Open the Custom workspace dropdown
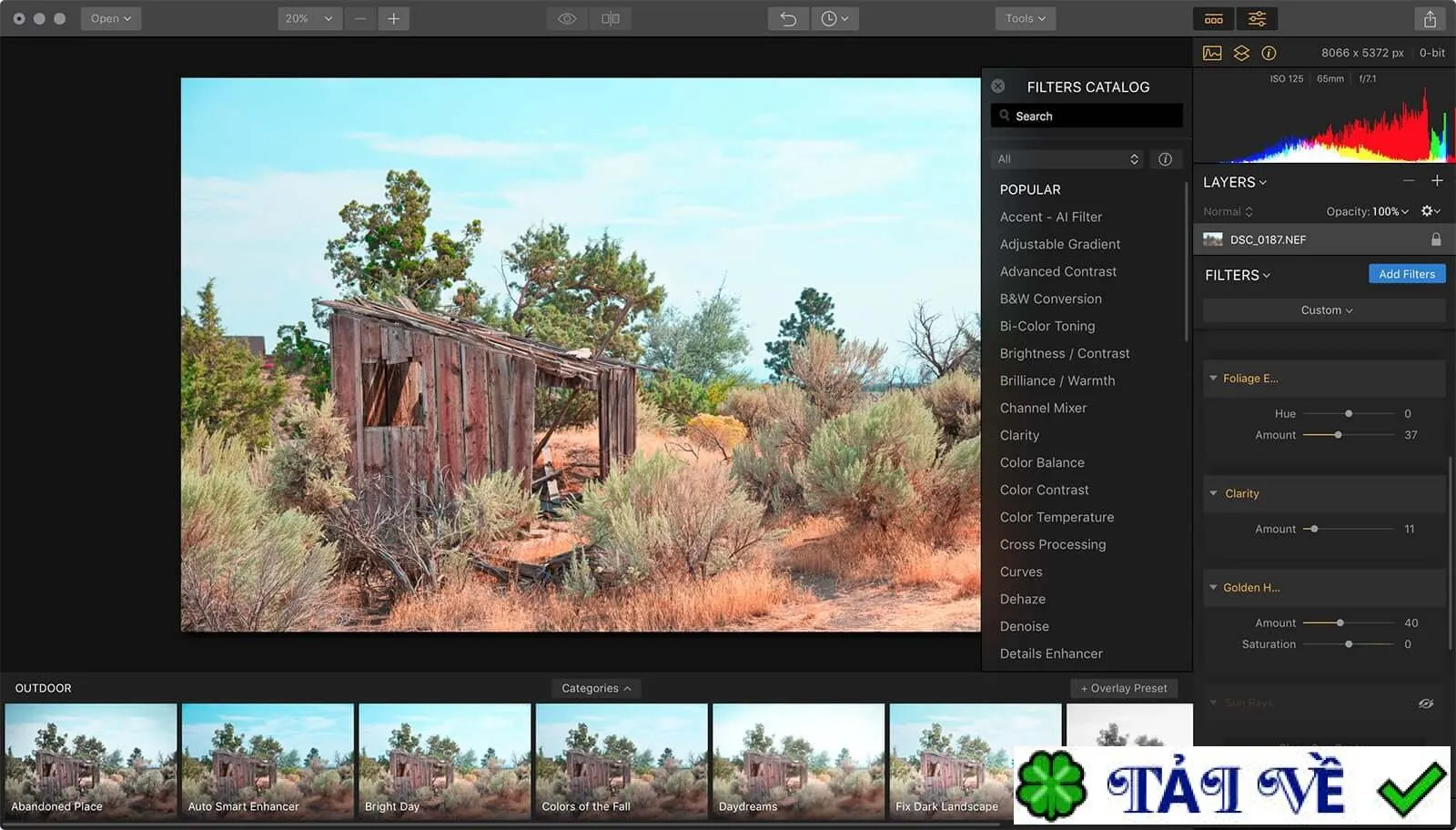1456x830 pixels. coord(1325,310)
